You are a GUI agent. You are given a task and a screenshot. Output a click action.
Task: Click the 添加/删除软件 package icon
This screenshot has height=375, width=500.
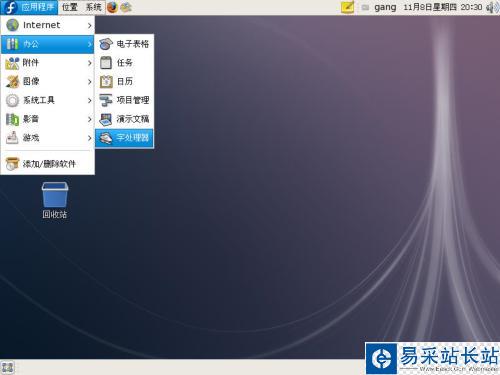point(12,164)
